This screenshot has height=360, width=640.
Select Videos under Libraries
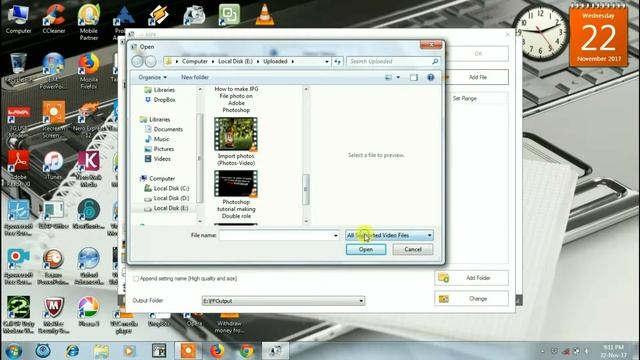pos(158,159)
